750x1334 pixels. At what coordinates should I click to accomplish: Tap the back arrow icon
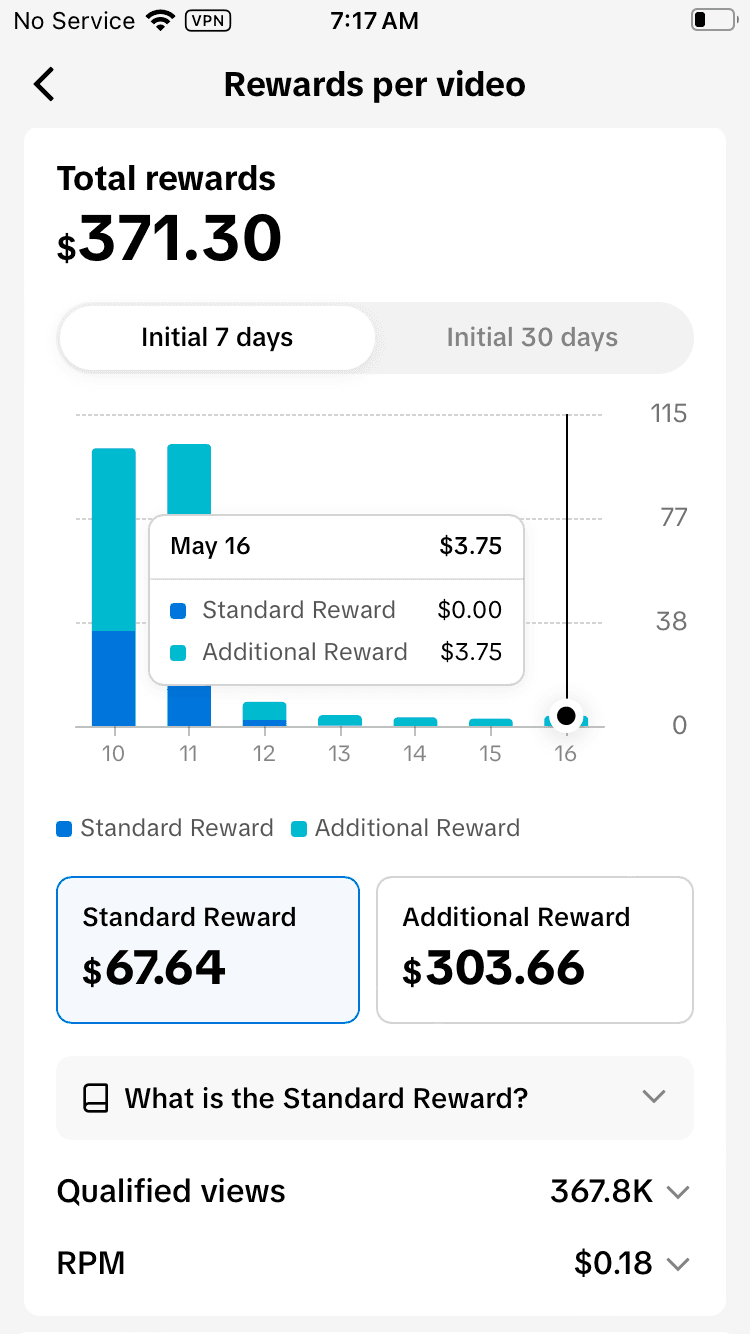[x=44, y=85]
